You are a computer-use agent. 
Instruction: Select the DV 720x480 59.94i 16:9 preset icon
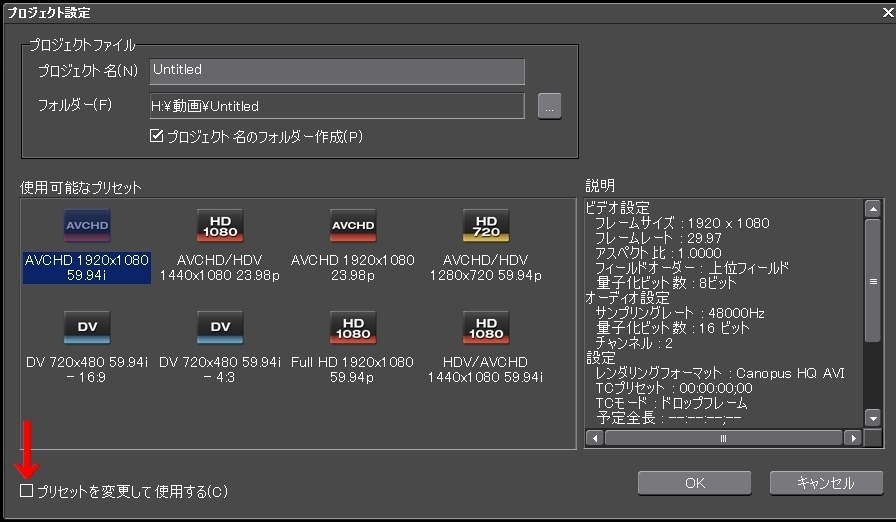(87, 327)
